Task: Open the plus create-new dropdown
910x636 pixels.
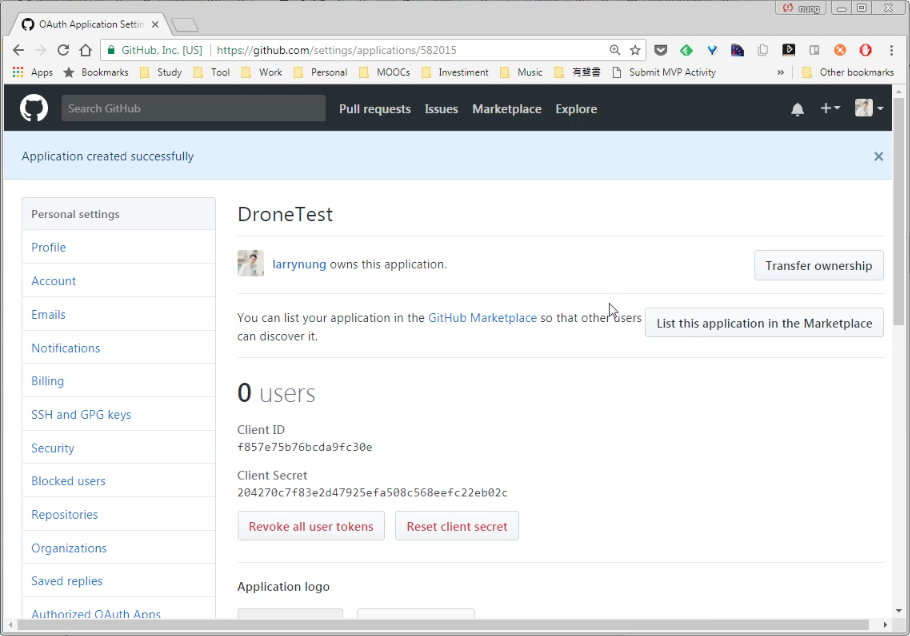Action: tap(830, 108)
